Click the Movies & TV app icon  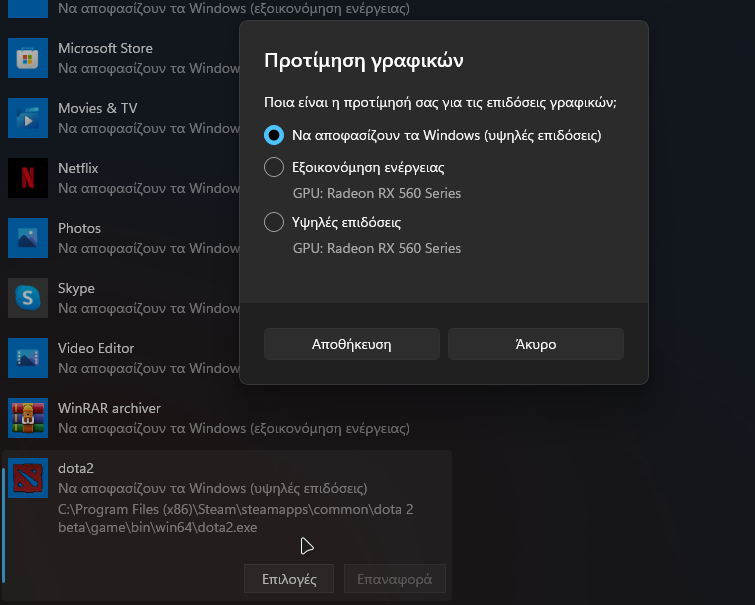(x=28, y=118)
